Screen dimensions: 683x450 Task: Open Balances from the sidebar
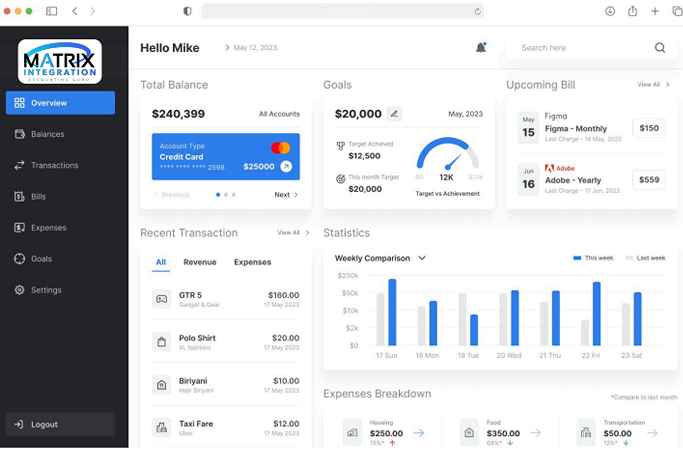point(47,134)
